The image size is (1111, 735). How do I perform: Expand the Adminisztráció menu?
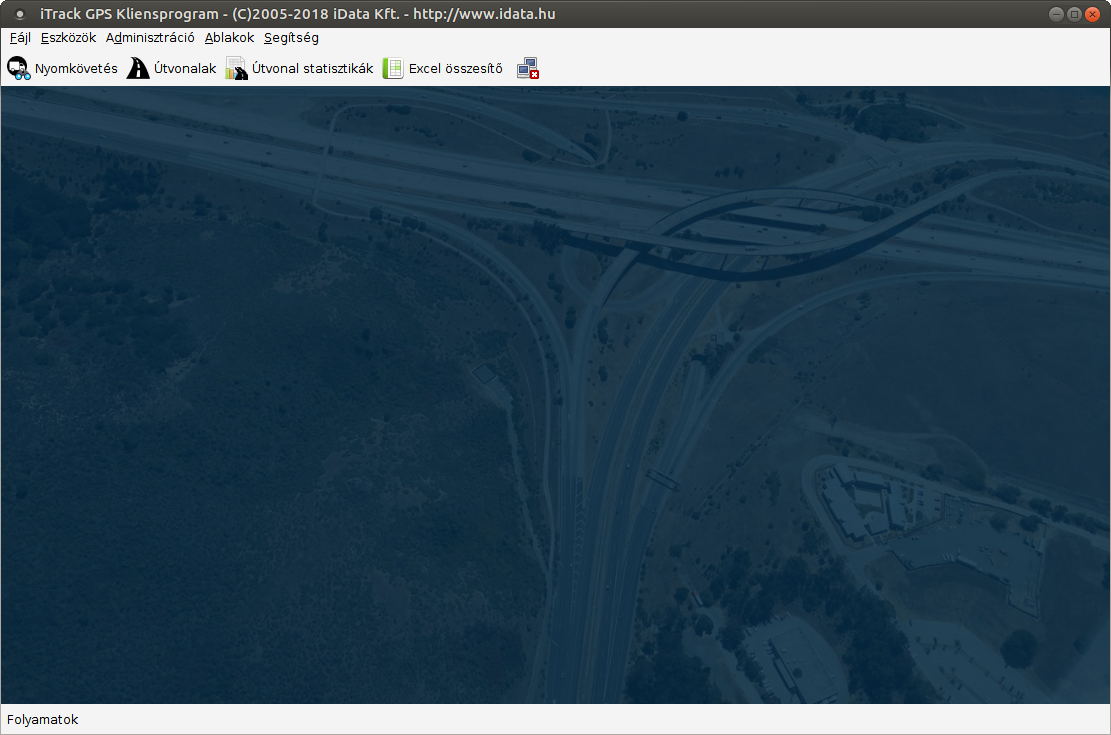point(150,38)
